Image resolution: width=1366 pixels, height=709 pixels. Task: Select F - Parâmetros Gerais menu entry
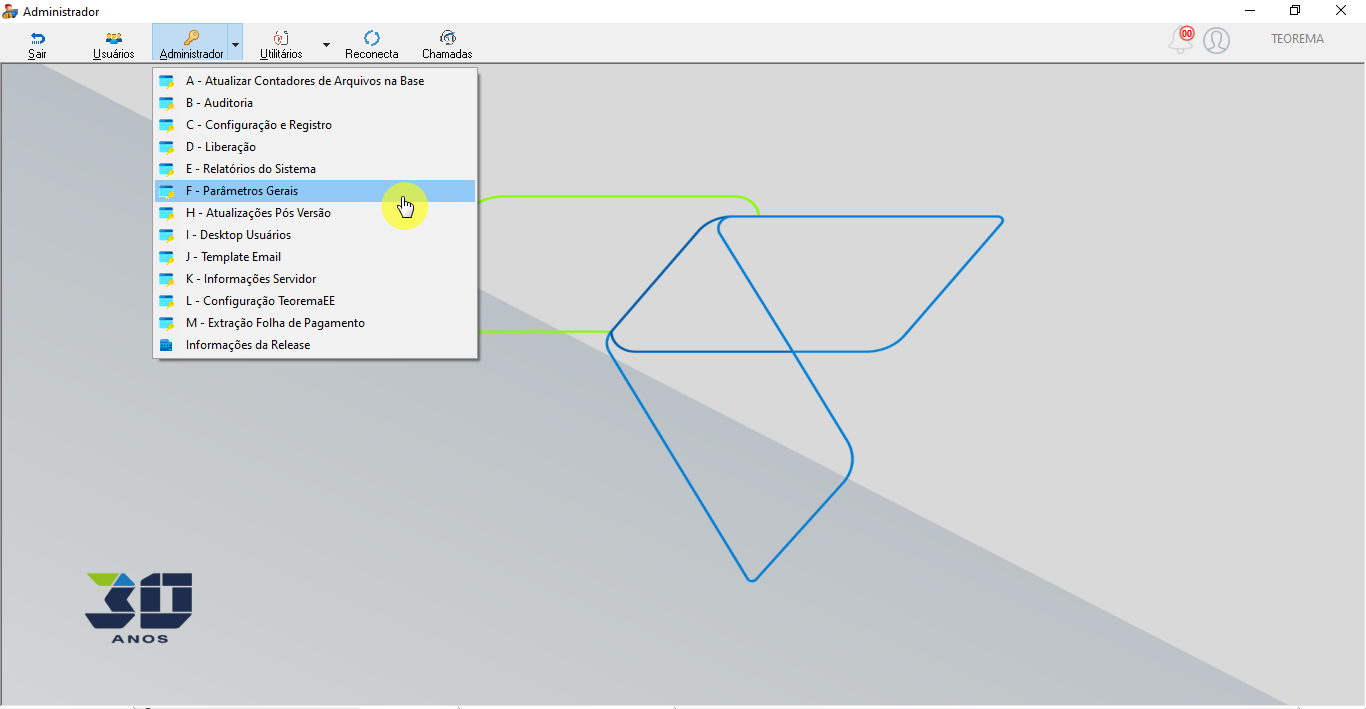(x=315, y=191)
